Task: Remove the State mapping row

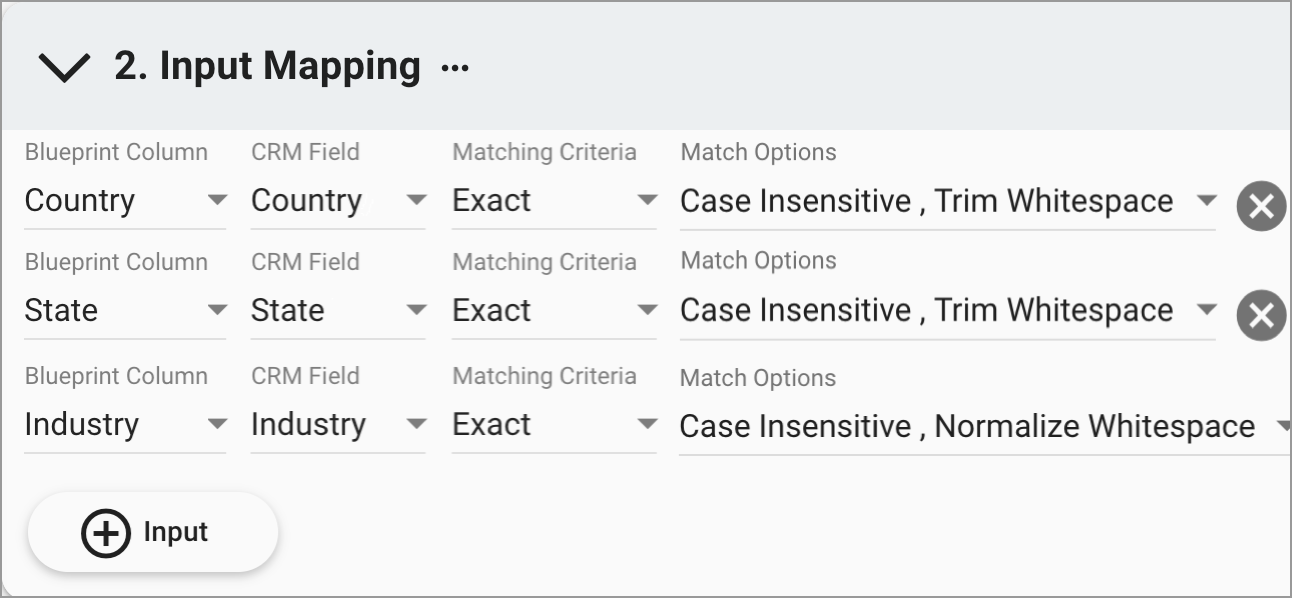Action: 1261,316
